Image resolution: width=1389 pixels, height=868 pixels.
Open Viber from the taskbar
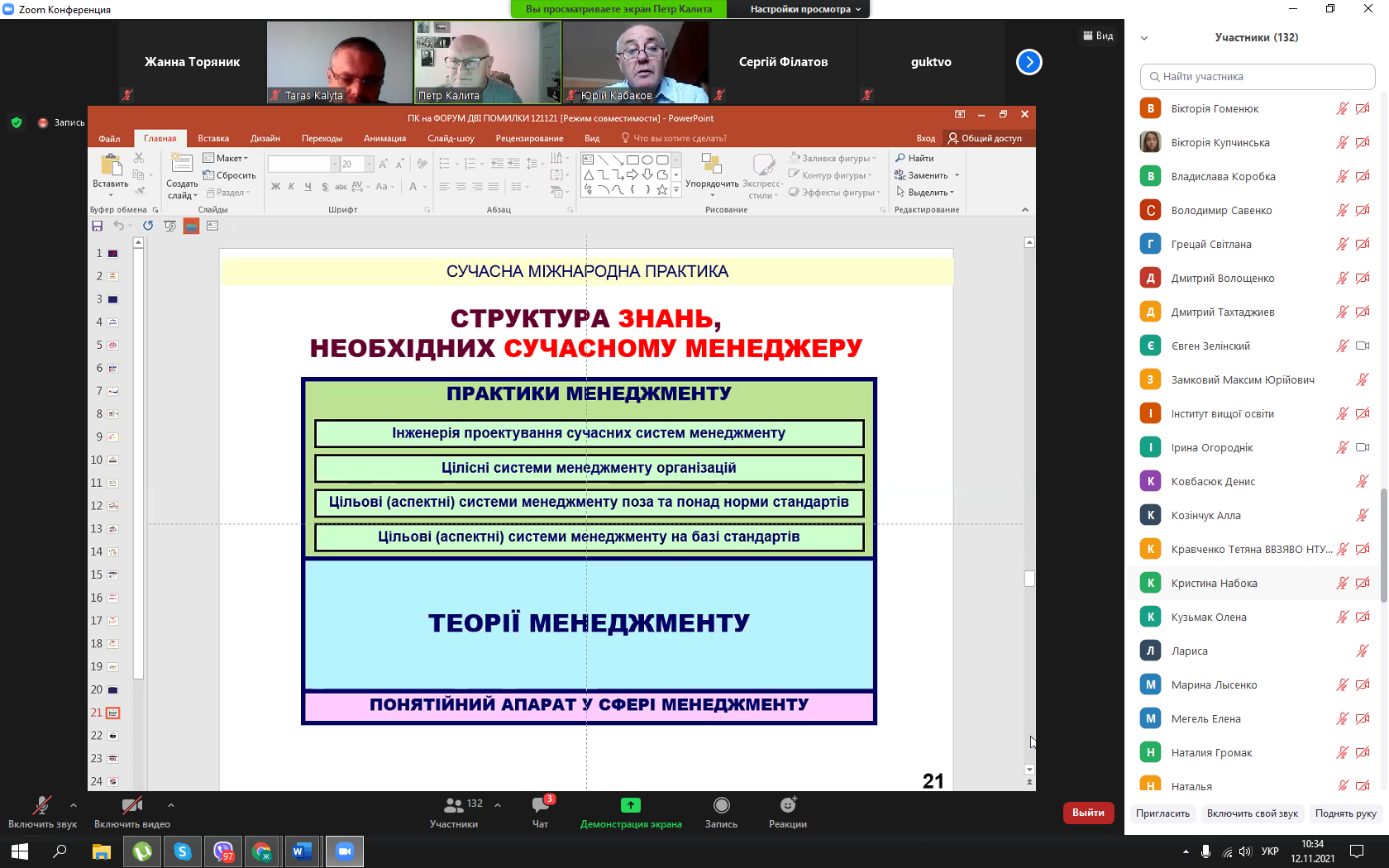(x=222, y=851)
